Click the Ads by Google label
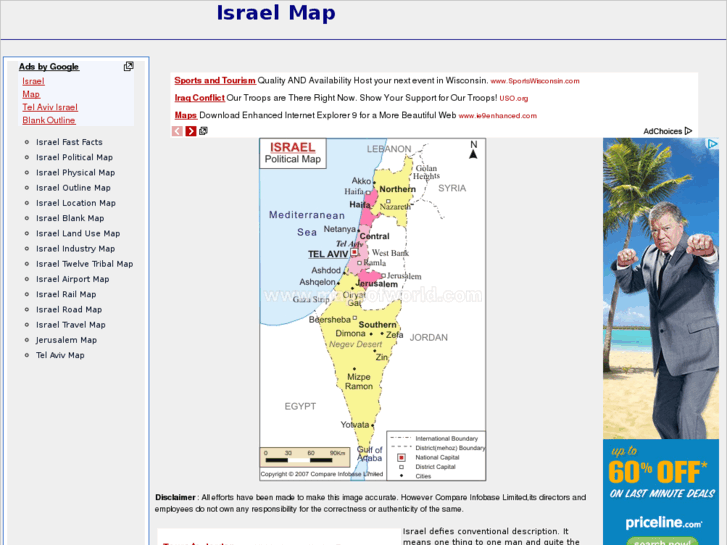 pos(49,67)
